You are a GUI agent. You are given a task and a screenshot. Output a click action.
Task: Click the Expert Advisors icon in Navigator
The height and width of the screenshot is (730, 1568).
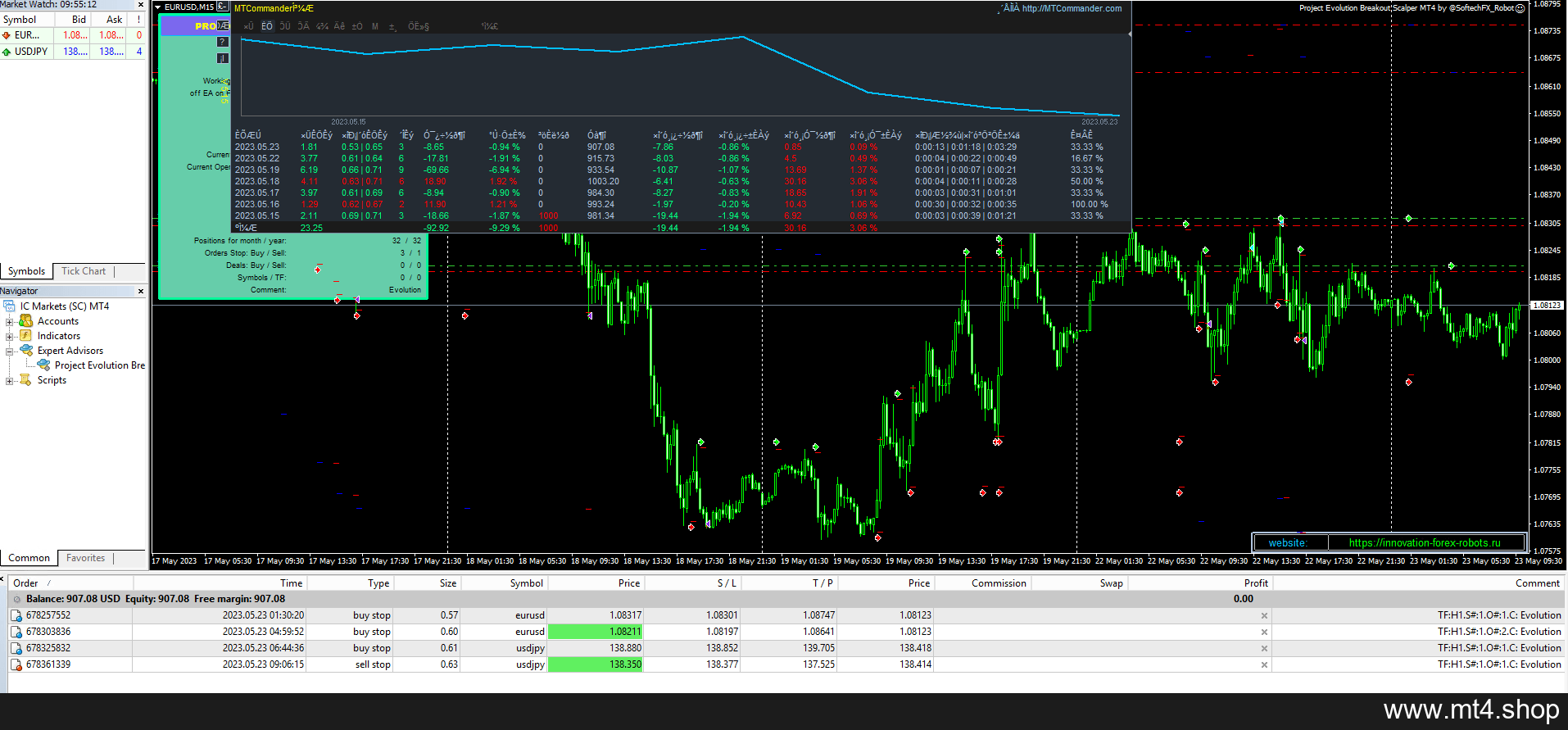click(26, 350)
